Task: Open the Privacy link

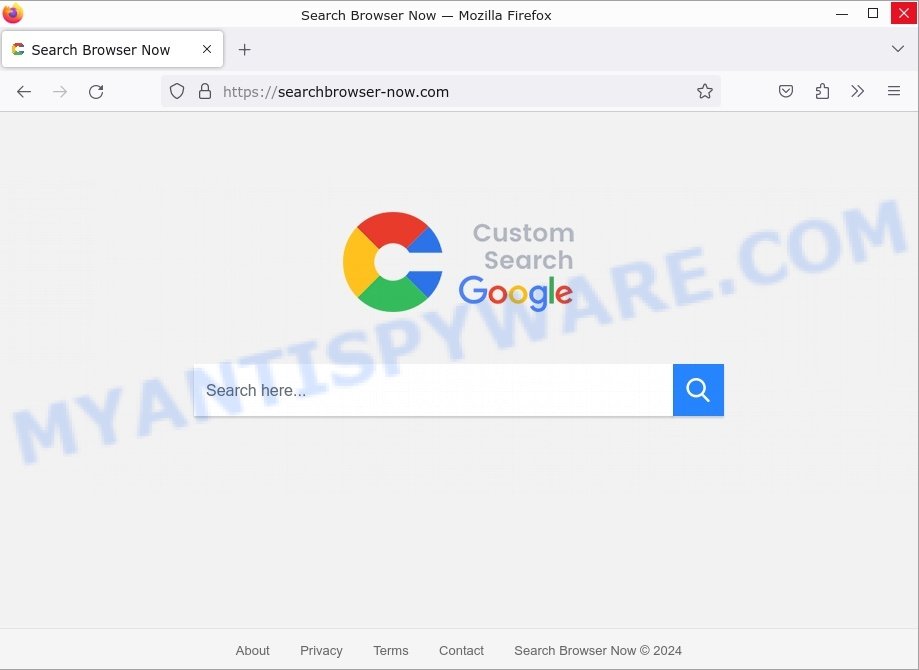Action: click(321, 651)
